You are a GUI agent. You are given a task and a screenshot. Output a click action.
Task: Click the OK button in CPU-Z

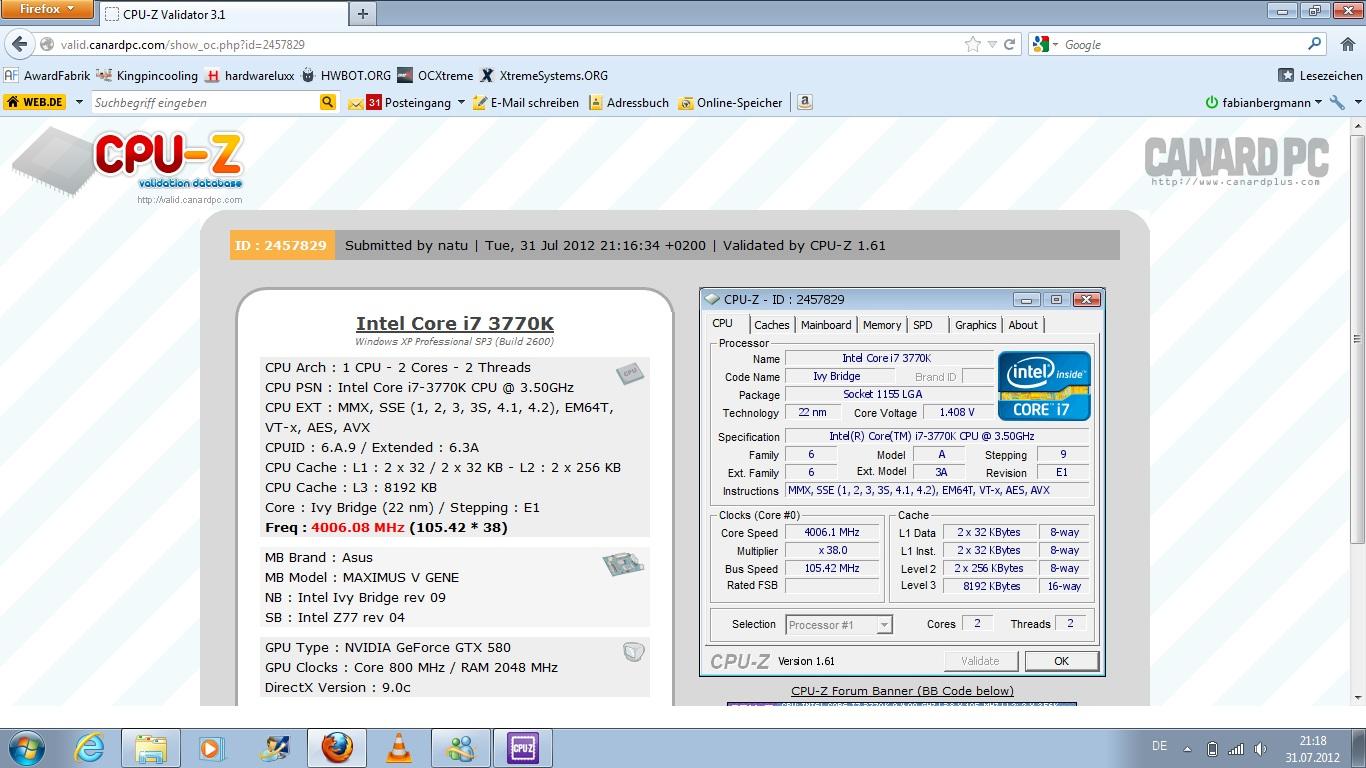(1061, 661)
